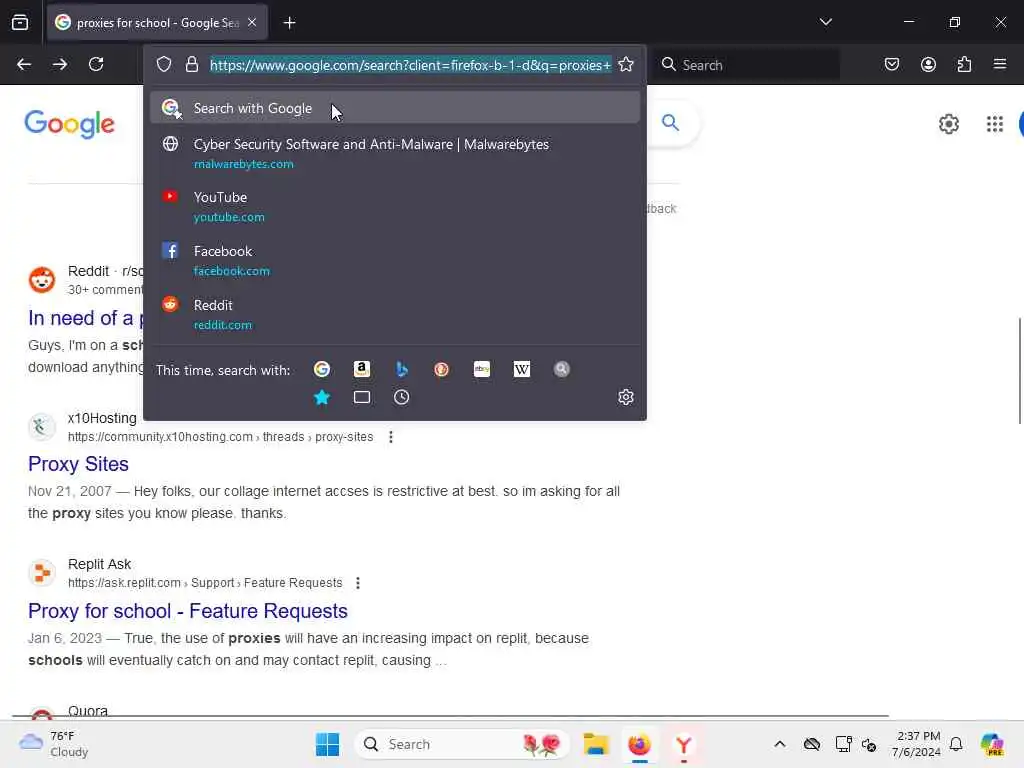1024x768 pixels.
Task: Click Replit Ask site name
Action: click(x=99, y=564)
